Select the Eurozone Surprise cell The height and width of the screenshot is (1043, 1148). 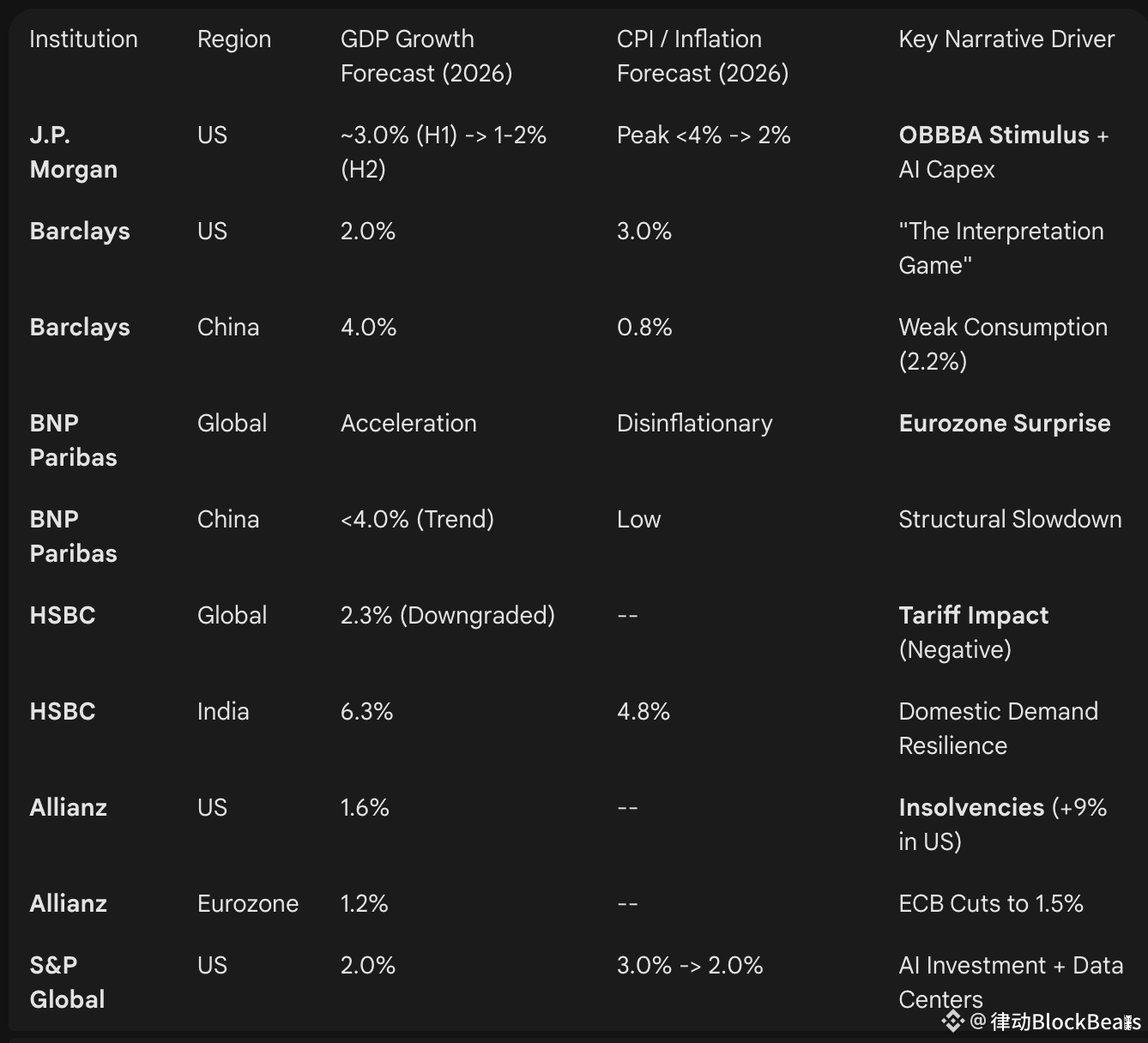click(1004, 424)
